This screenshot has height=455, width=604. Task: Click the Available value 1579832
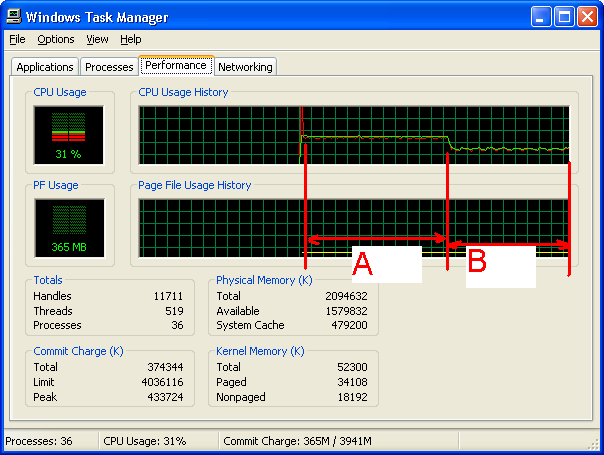pos(346,311)
